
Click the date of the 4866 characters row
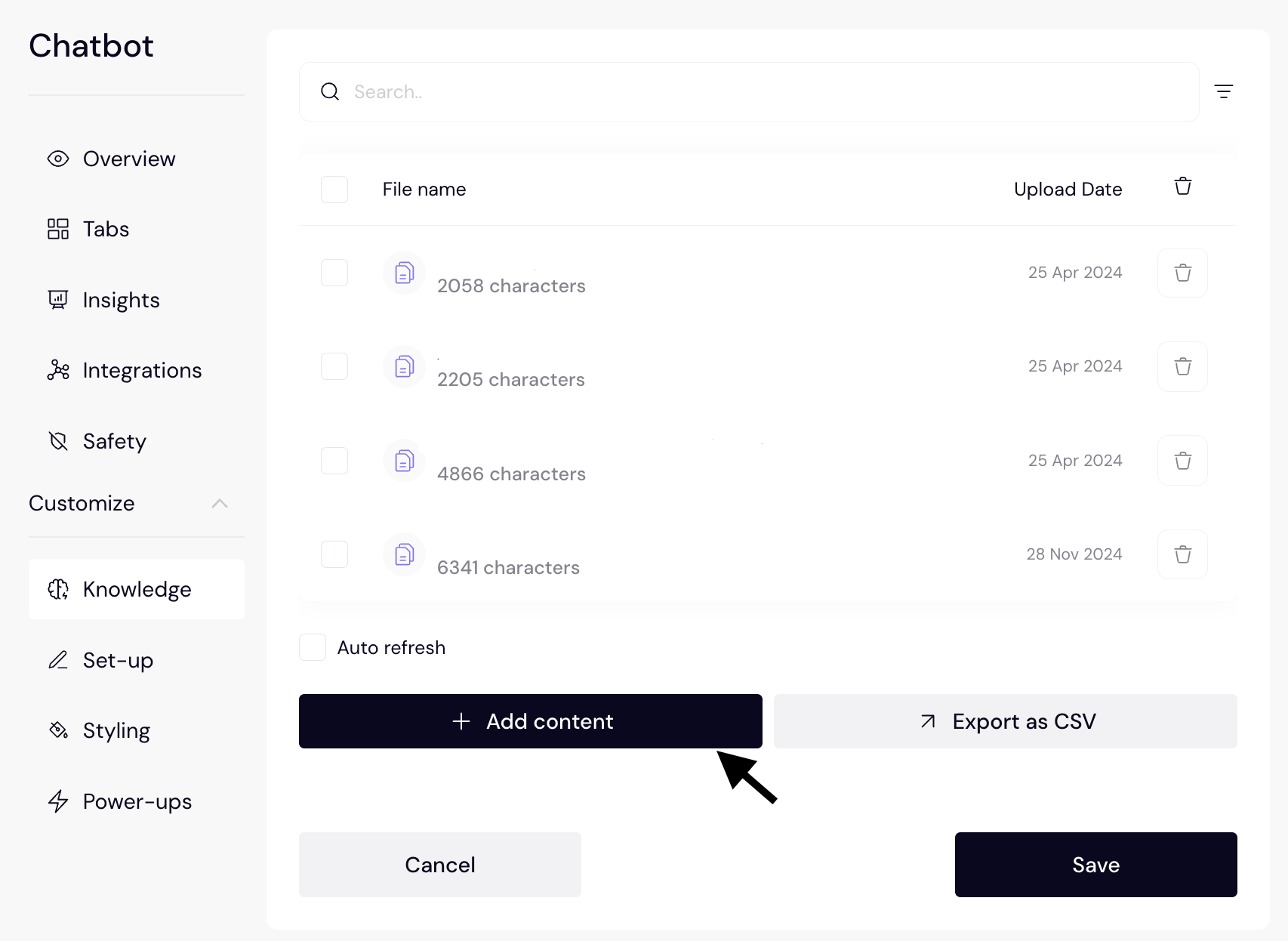(1075, 461)
